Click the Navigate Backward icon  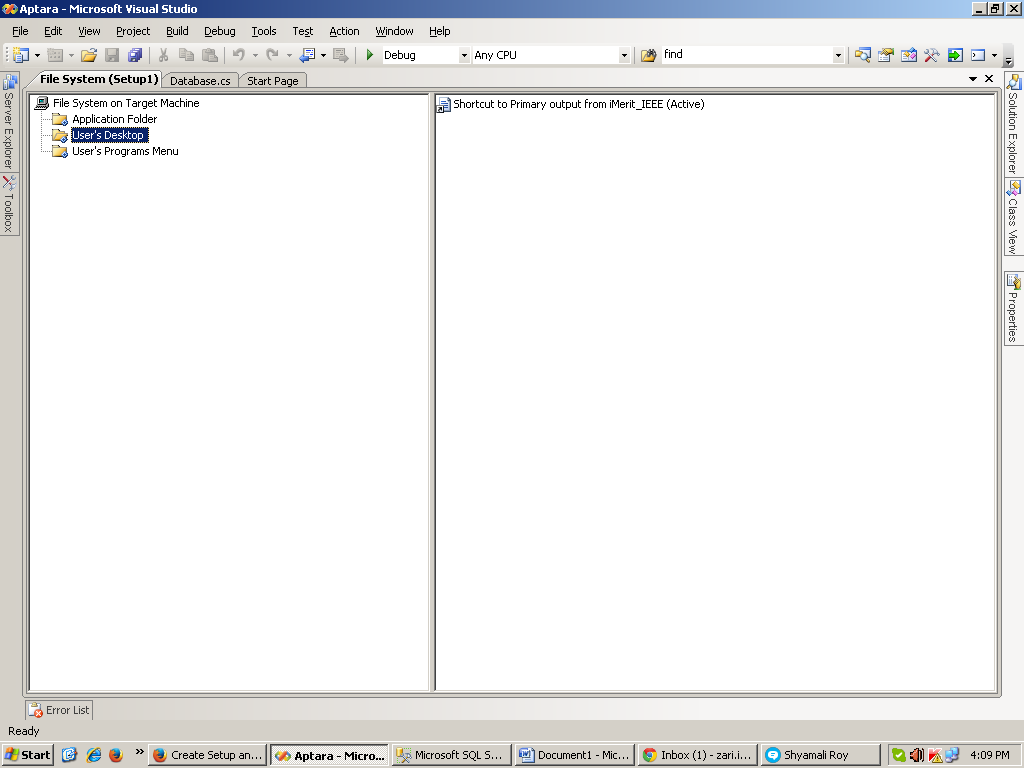tap(307, 56)
